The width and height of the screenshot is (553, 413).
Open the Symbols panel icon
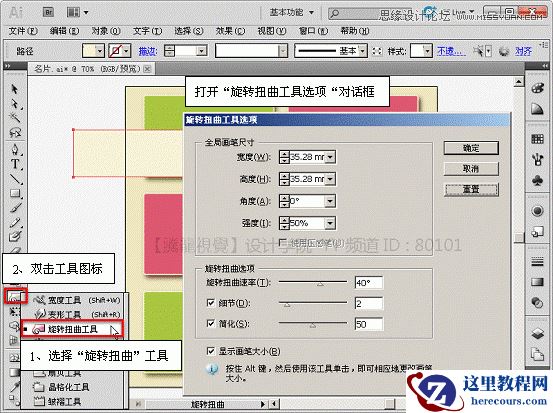pos(537,181)
